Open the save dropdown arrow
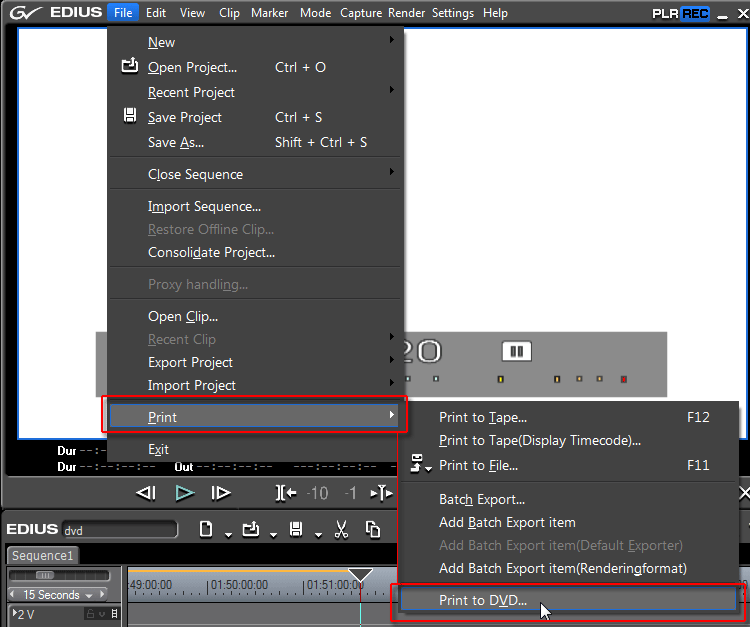Viewport: 750px width, 627px height. [x=318, y=535]
